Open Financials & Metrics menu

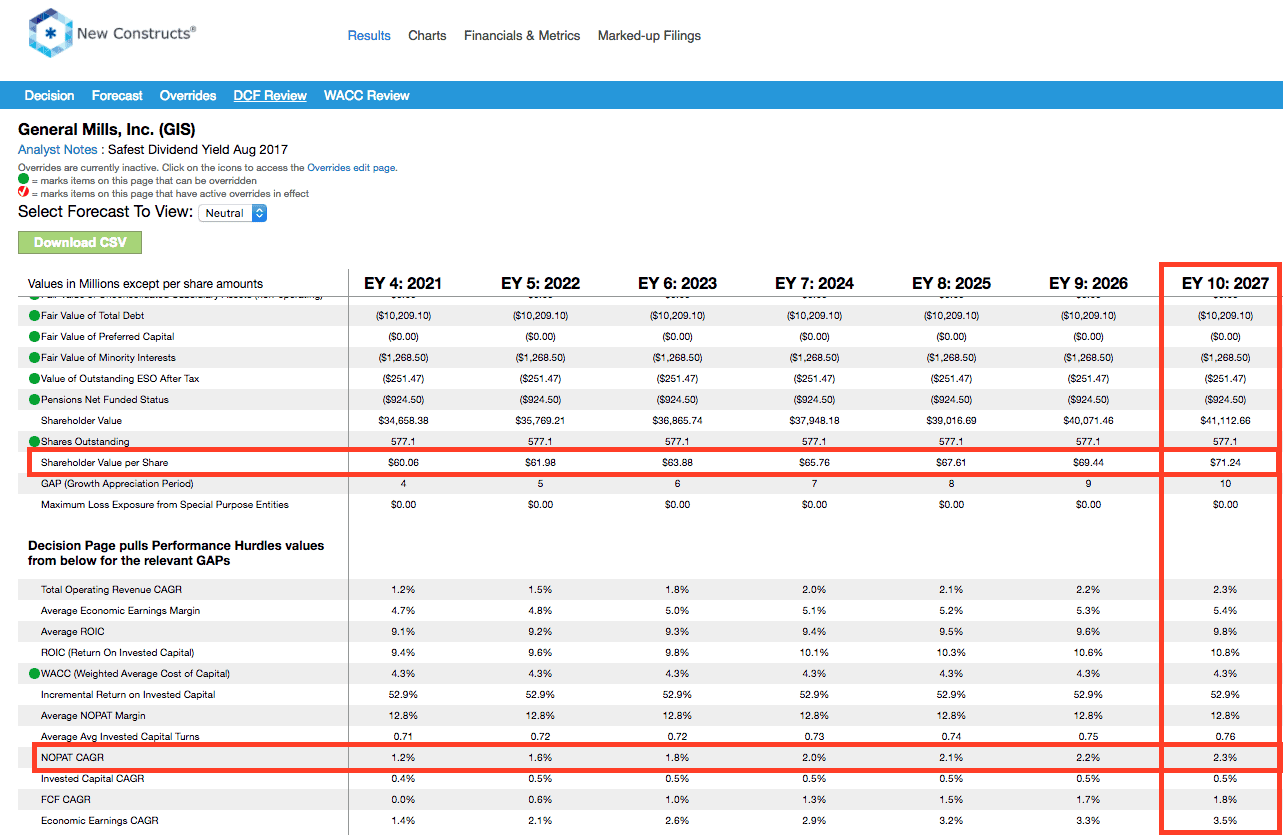(522, 35)
